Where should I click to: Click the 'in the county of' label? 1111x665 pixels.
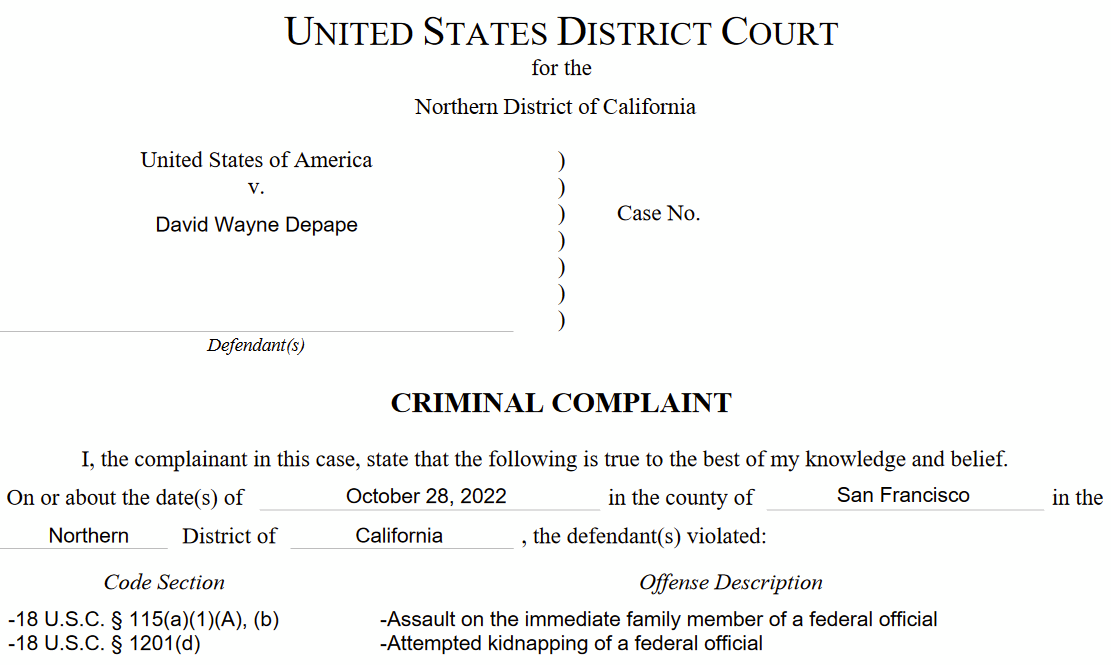680,498
